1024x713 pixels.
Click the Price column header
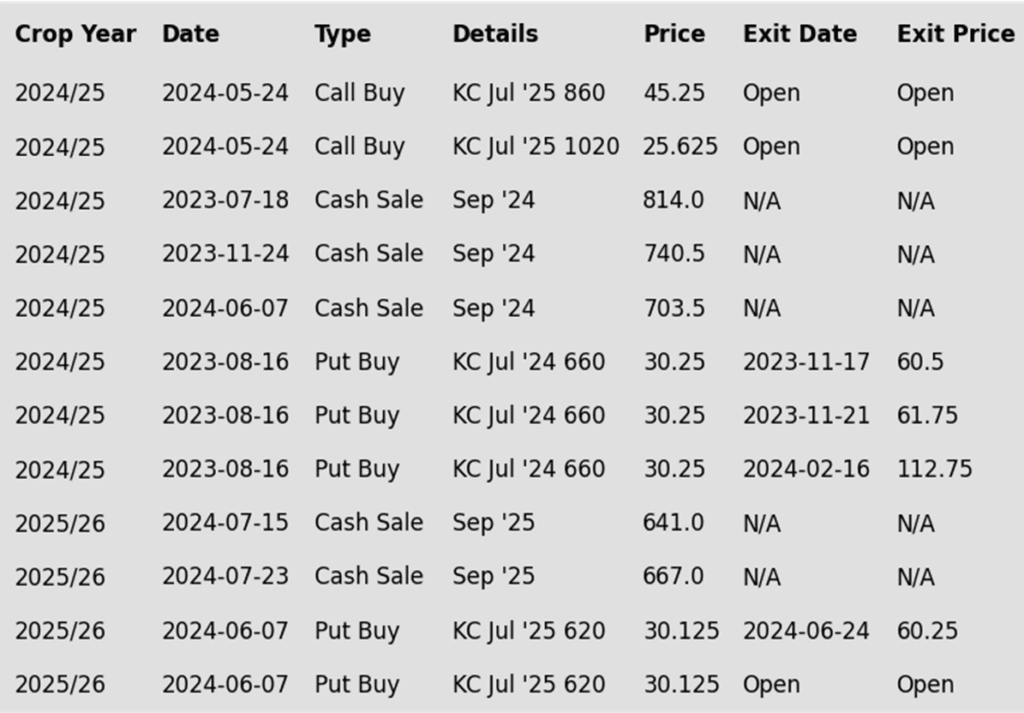click(x=674, y=34)
